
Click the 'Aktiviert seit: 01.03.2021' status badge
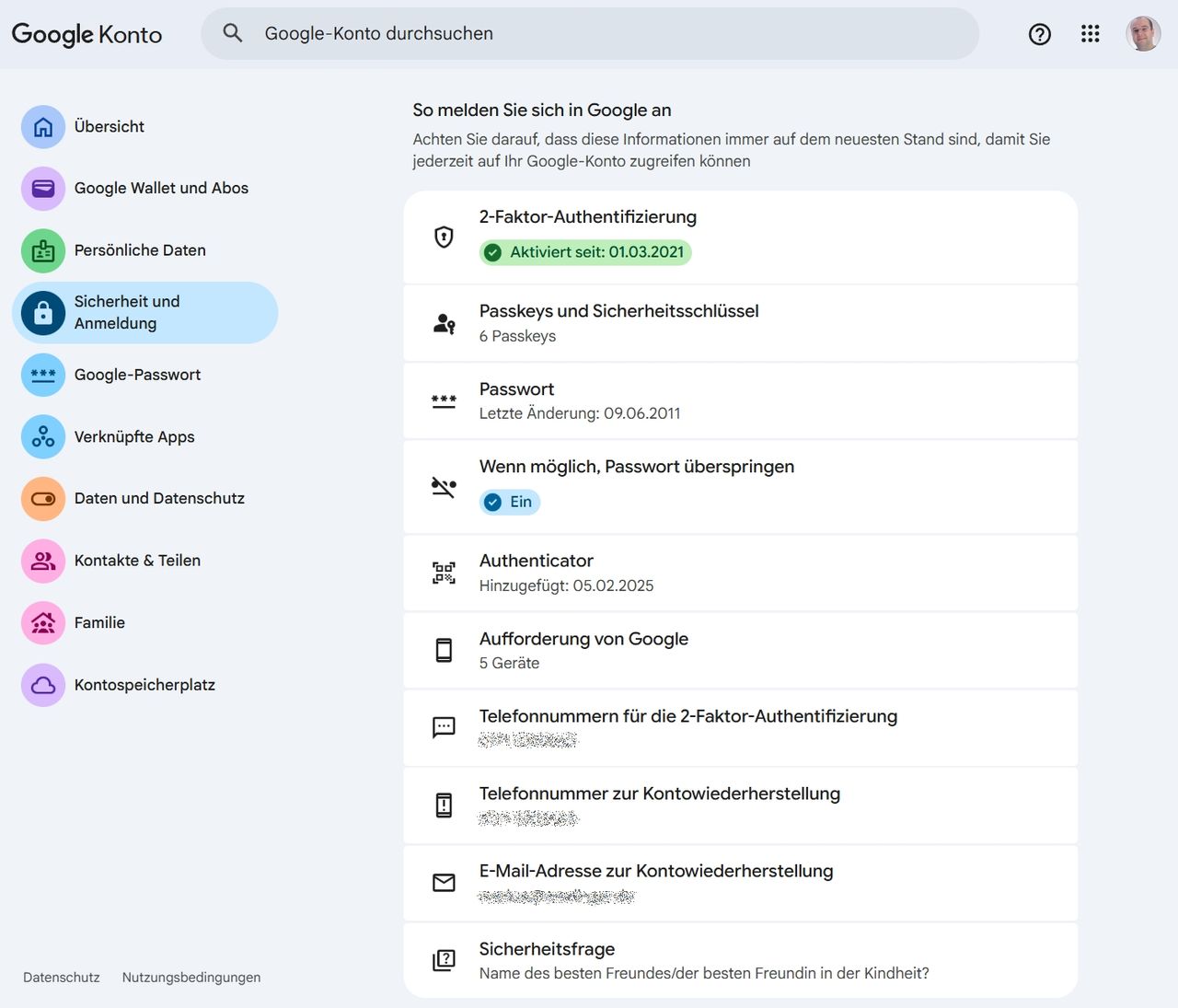pos(585,252)
